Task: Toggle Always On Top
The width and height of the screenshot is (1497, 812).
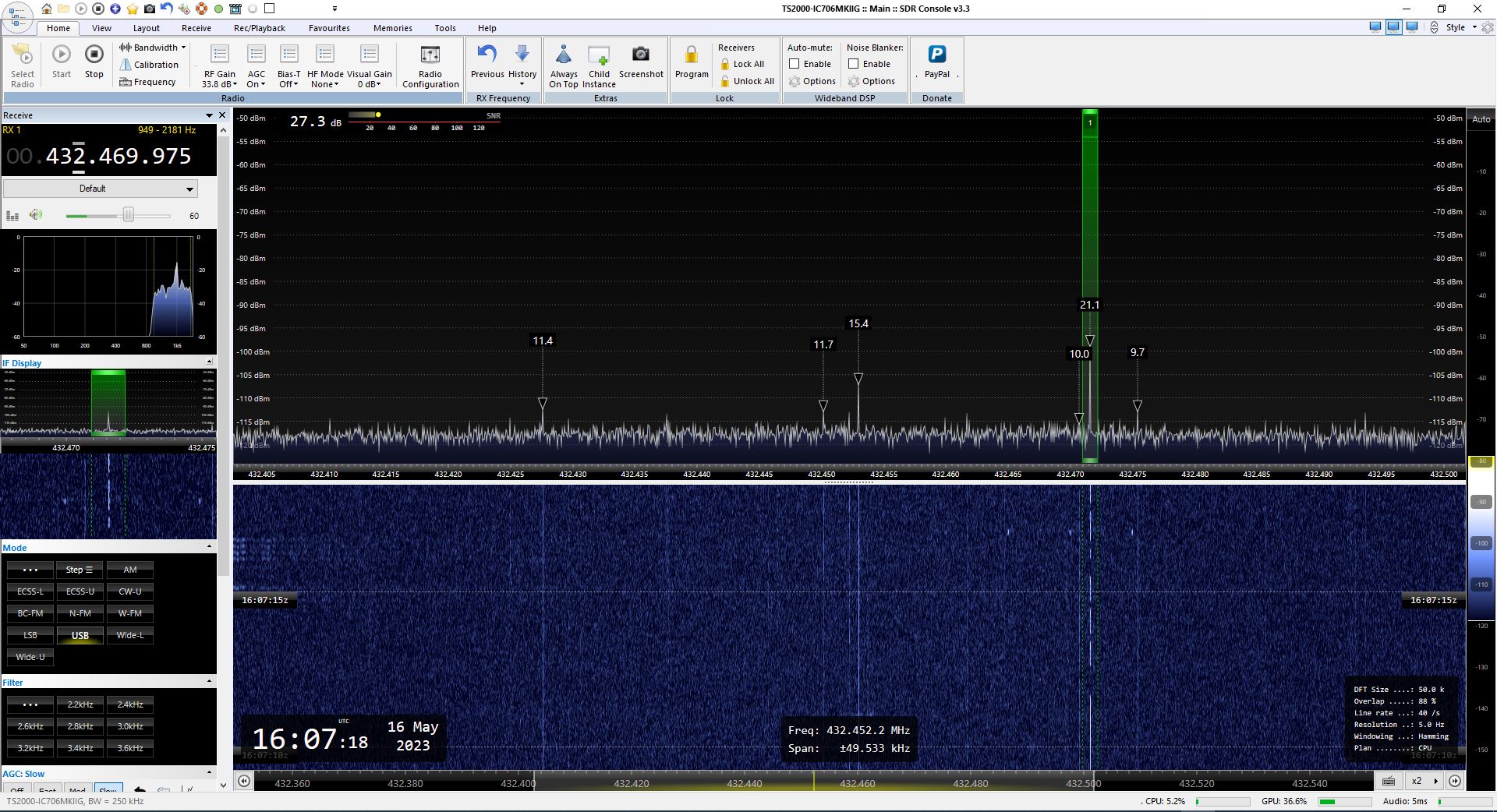Action: (x=563, y=55)
